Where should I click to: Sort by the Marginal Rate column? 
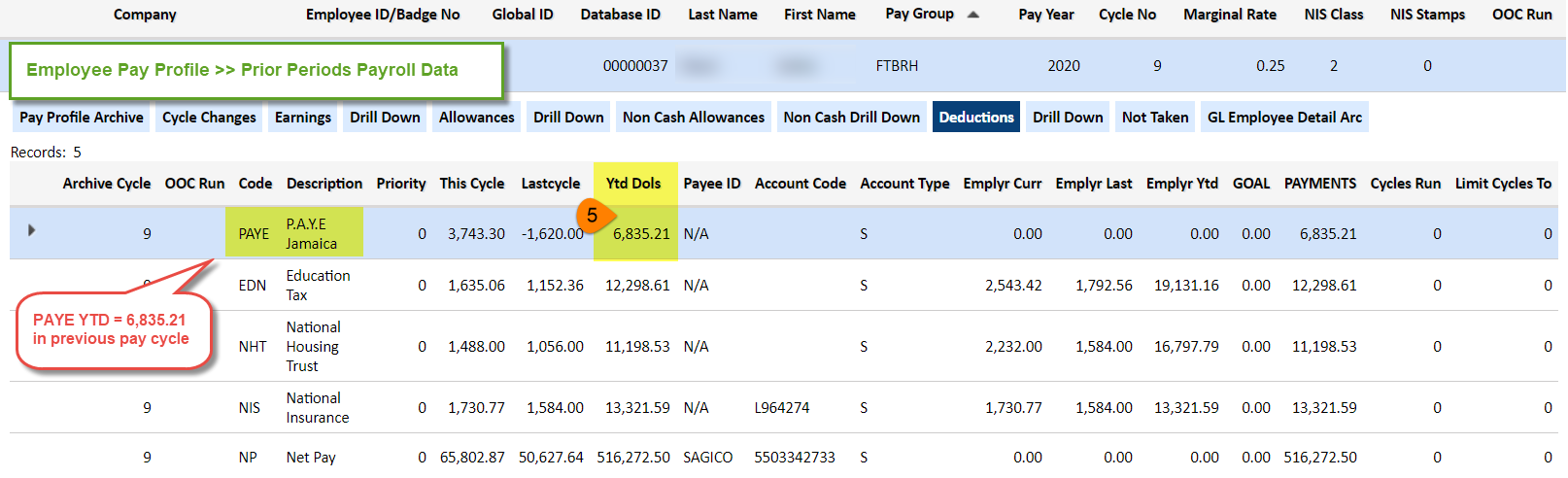1230,15
